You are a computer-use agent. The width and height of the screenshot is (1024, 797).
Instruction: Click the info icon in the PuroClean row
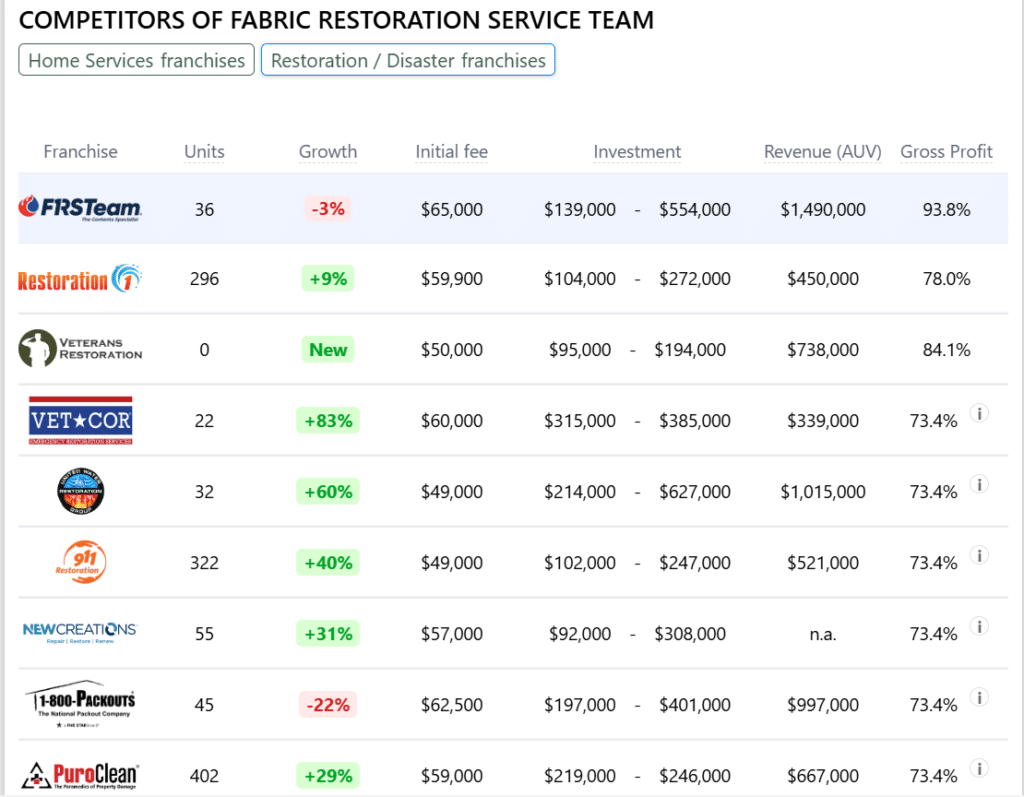pos(978,768)
